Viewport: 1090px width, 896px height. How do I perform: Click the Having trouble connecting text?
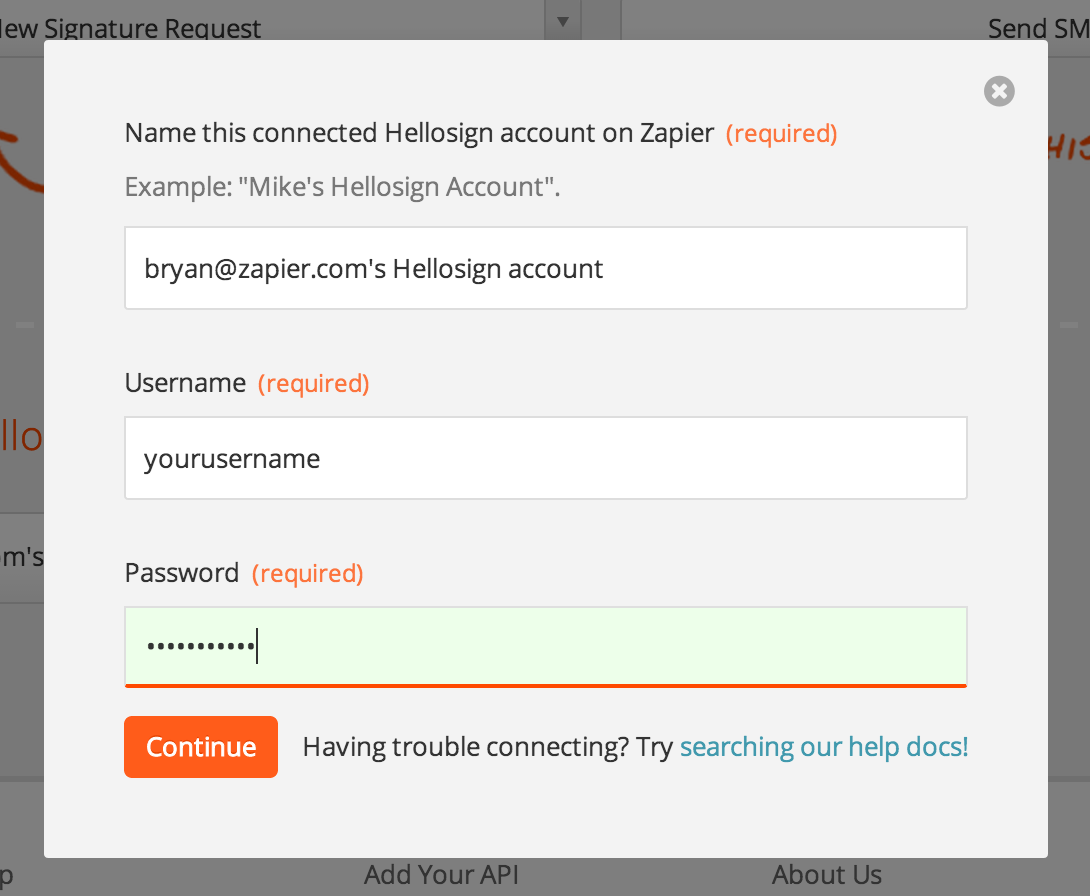point(466,747)
